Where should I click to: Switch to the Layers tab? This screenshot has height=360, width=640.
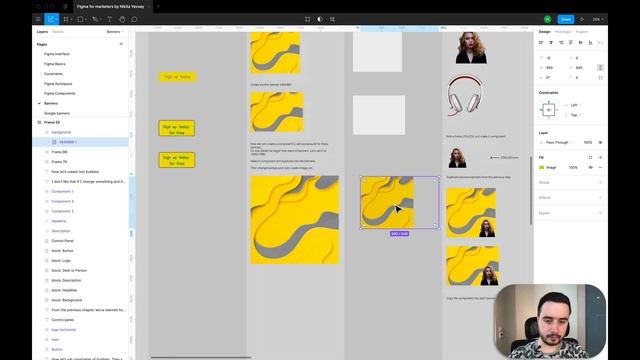pyautogui.click(x=42, y=32)
